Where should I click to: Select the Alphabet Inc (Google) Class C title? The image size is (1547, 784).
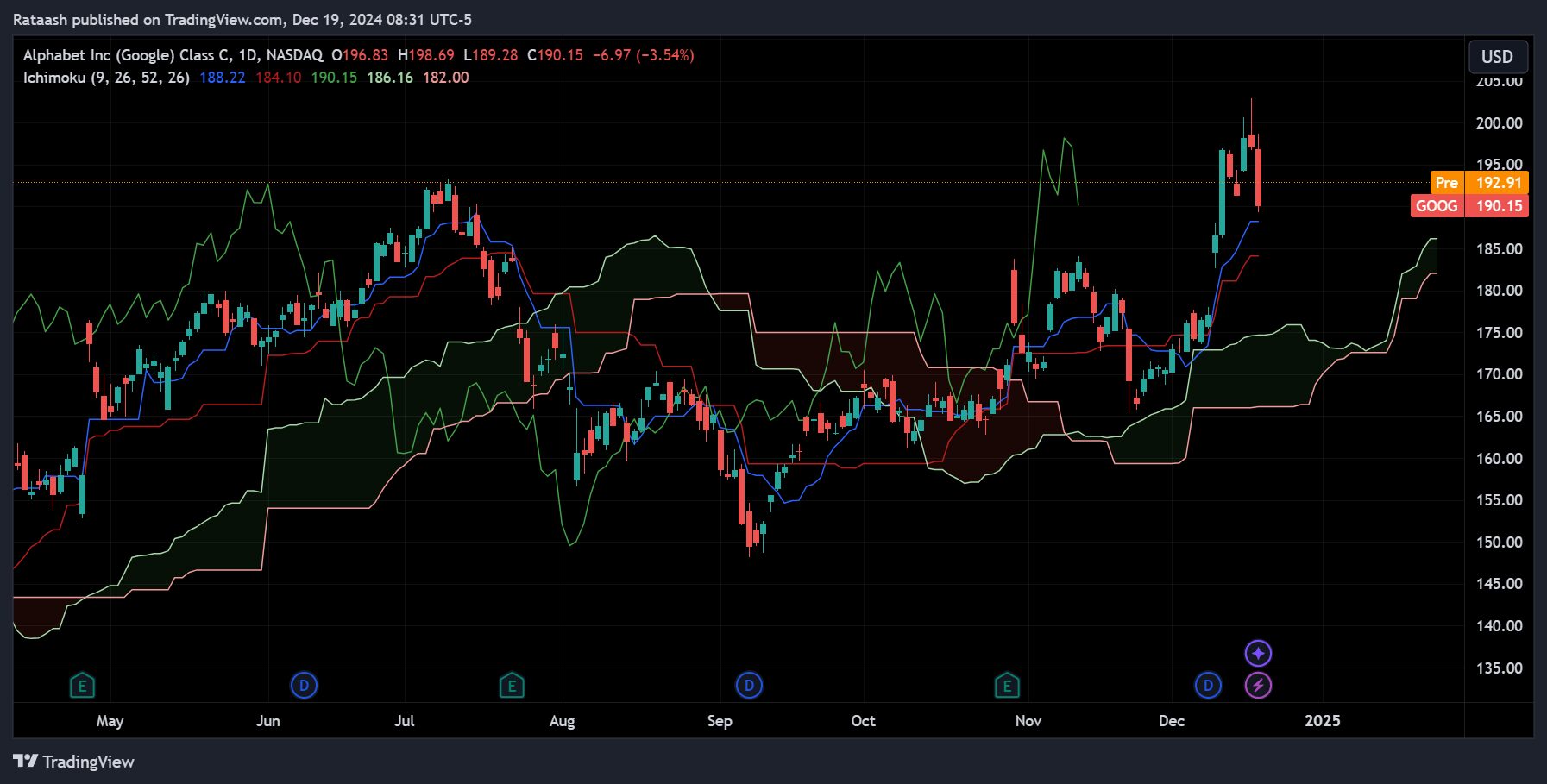pos(128,55)
